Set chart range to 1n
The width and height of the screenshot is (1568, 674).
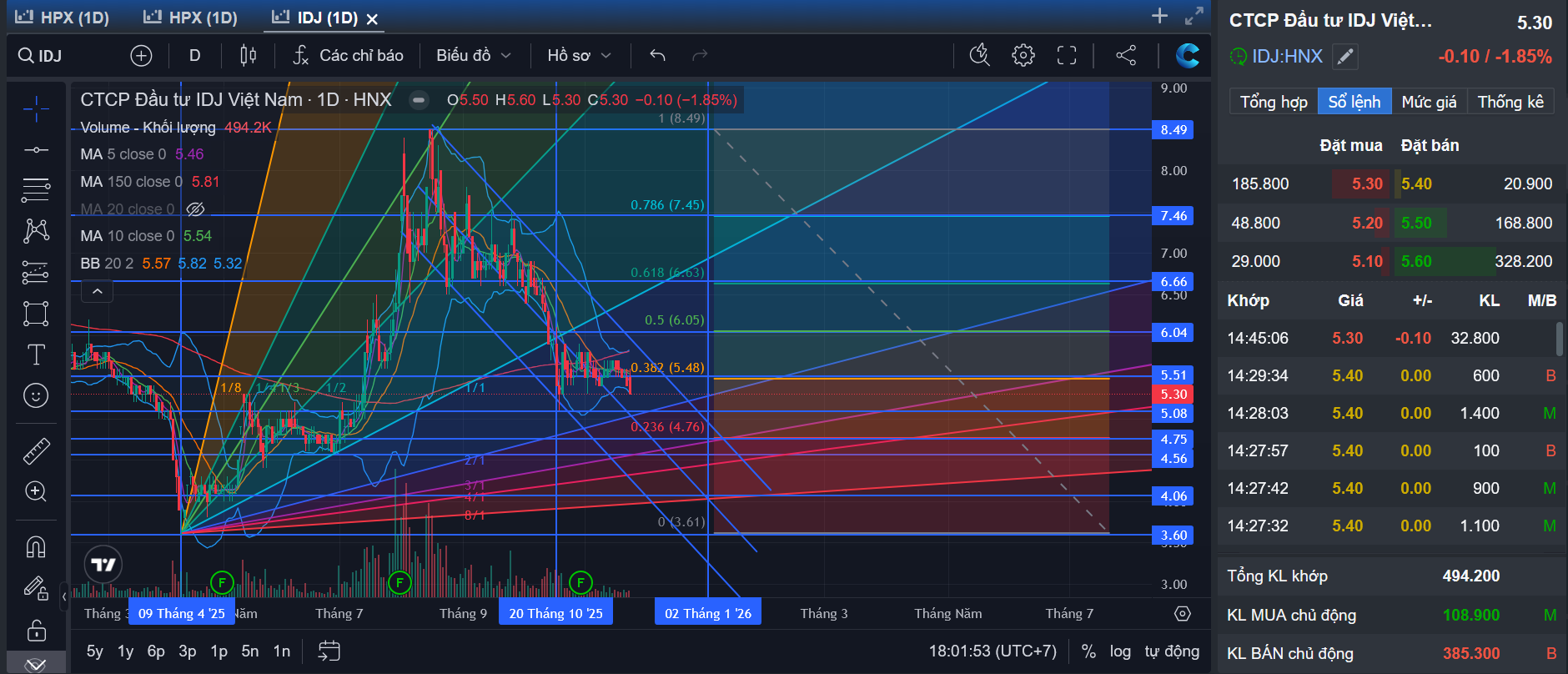click(x=282, y=651)
